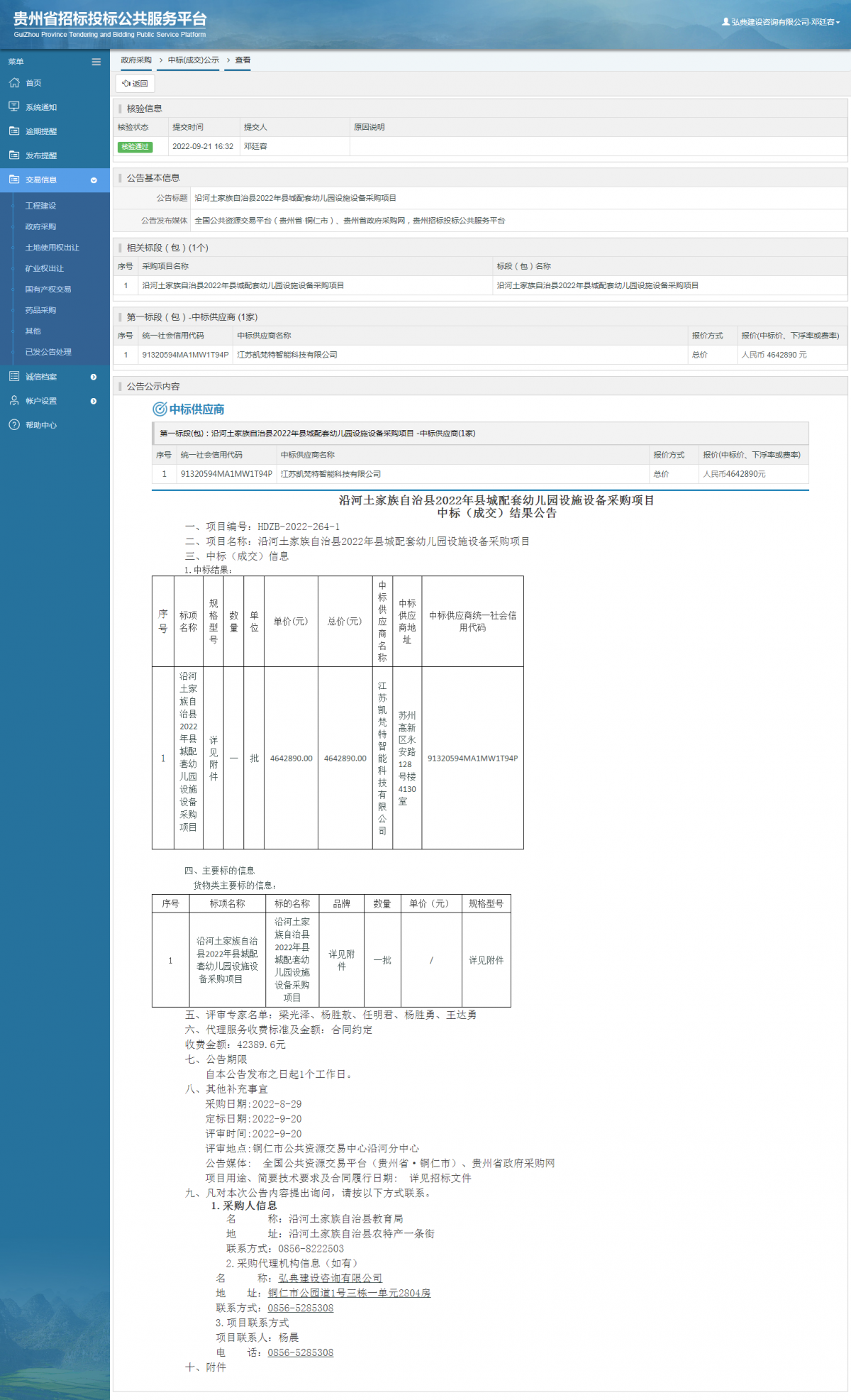Screen dimensions: 851x1400
Task: Click the 核验通过 status badge
Action: [135, 147]
